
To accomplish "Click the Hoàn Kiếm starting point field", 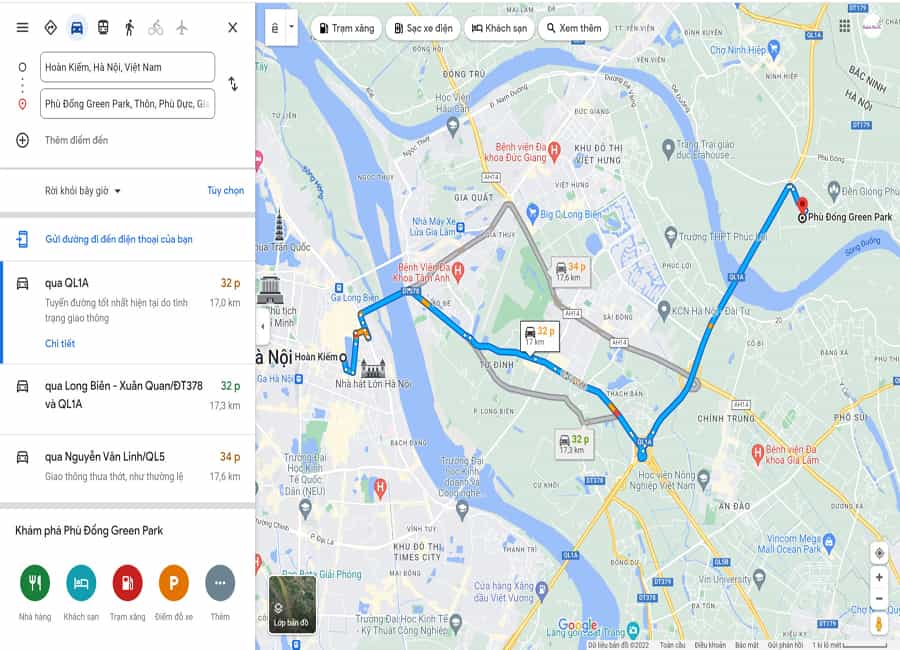I will (127, 67).
